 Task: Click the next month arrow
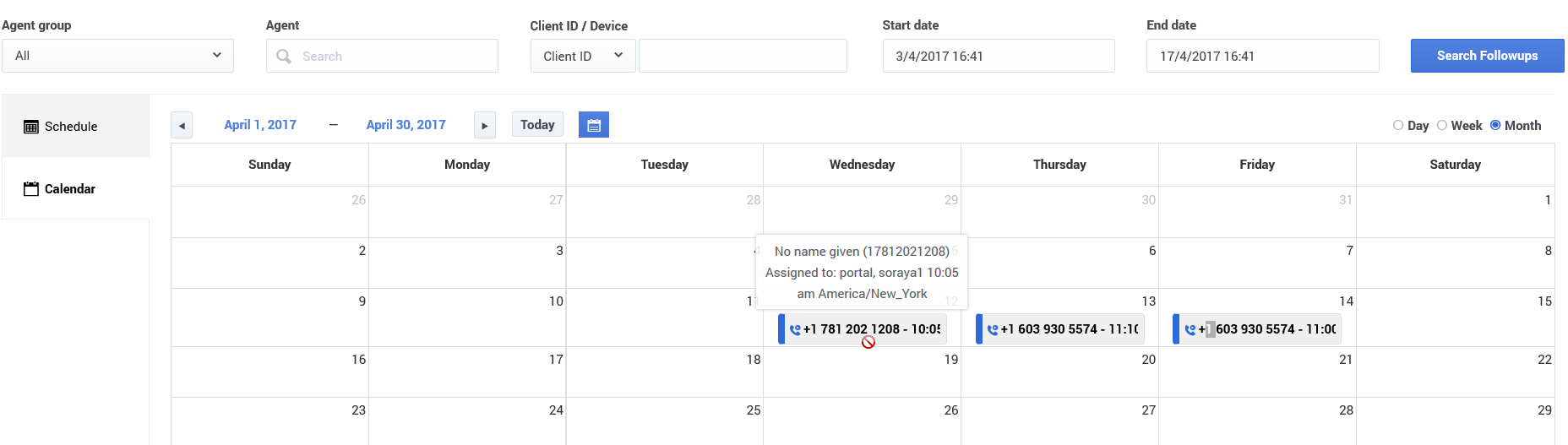point(485,126)
